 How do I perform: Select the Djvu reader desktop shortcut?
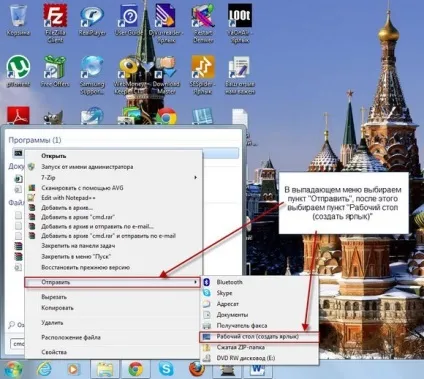166,23
